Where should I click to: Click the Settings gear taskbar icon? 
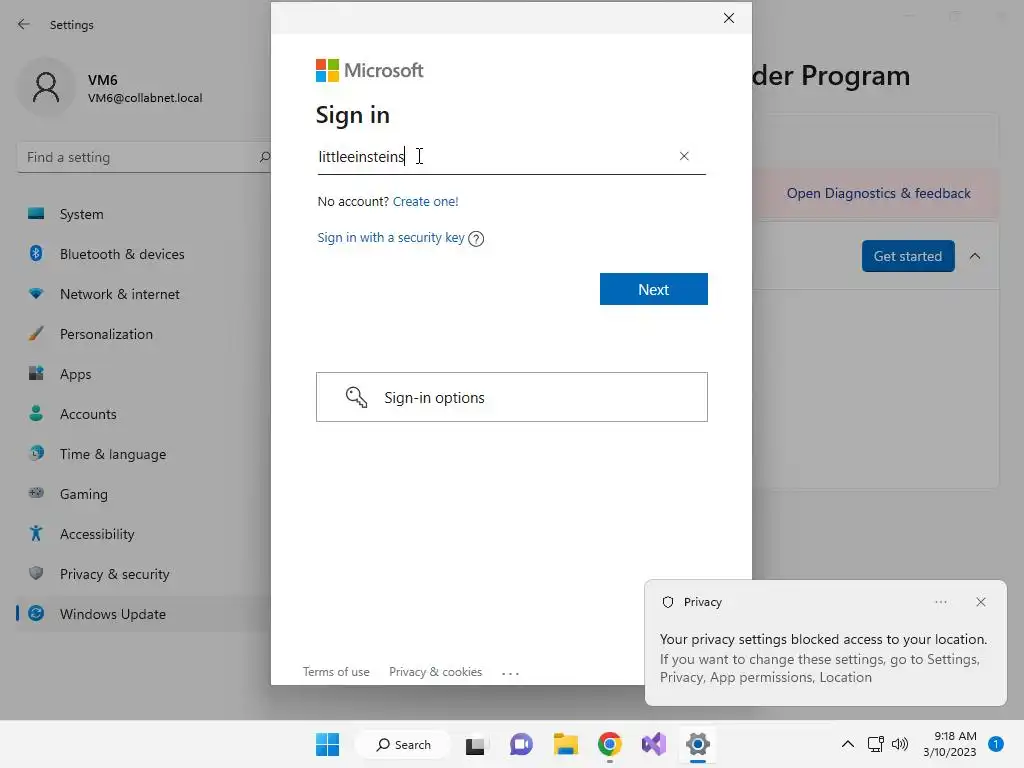click(x=697, y=744)
